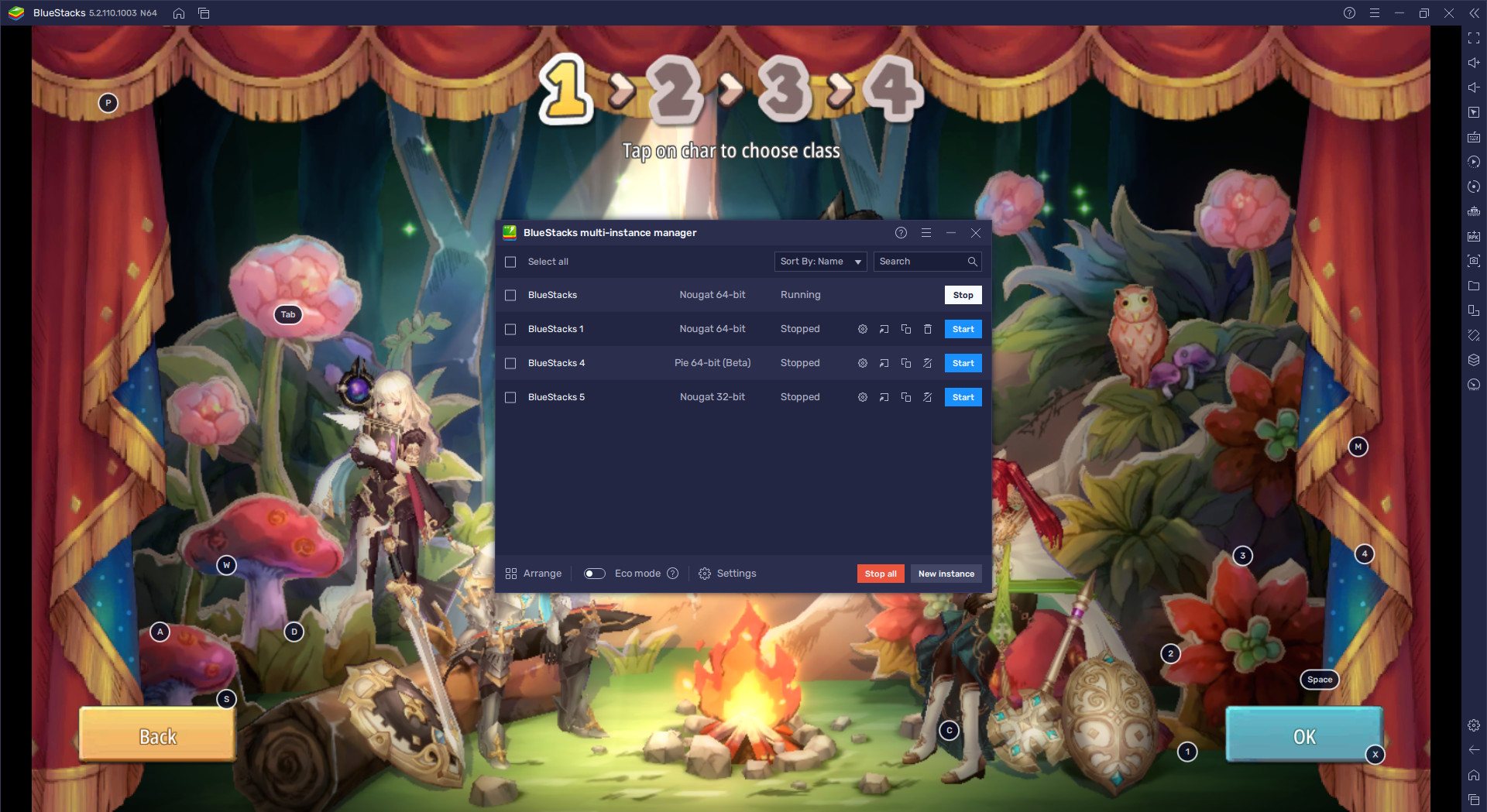The height and width of the screenshot is (812, 1487).
Task: Open BlueStacks home icon in title bar
Action: (x=179, y=13)
